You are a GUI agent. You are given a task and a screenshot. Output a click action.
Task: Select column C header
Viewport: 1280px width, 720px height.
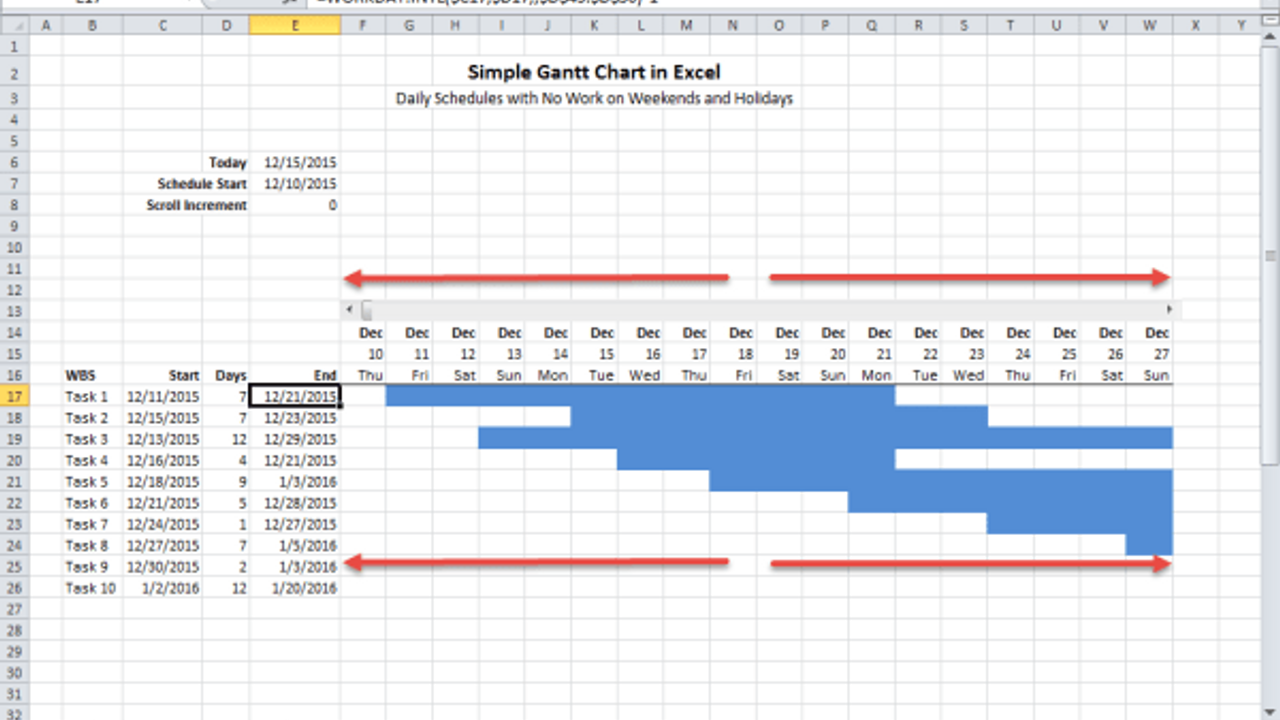[x=162, y=25]
